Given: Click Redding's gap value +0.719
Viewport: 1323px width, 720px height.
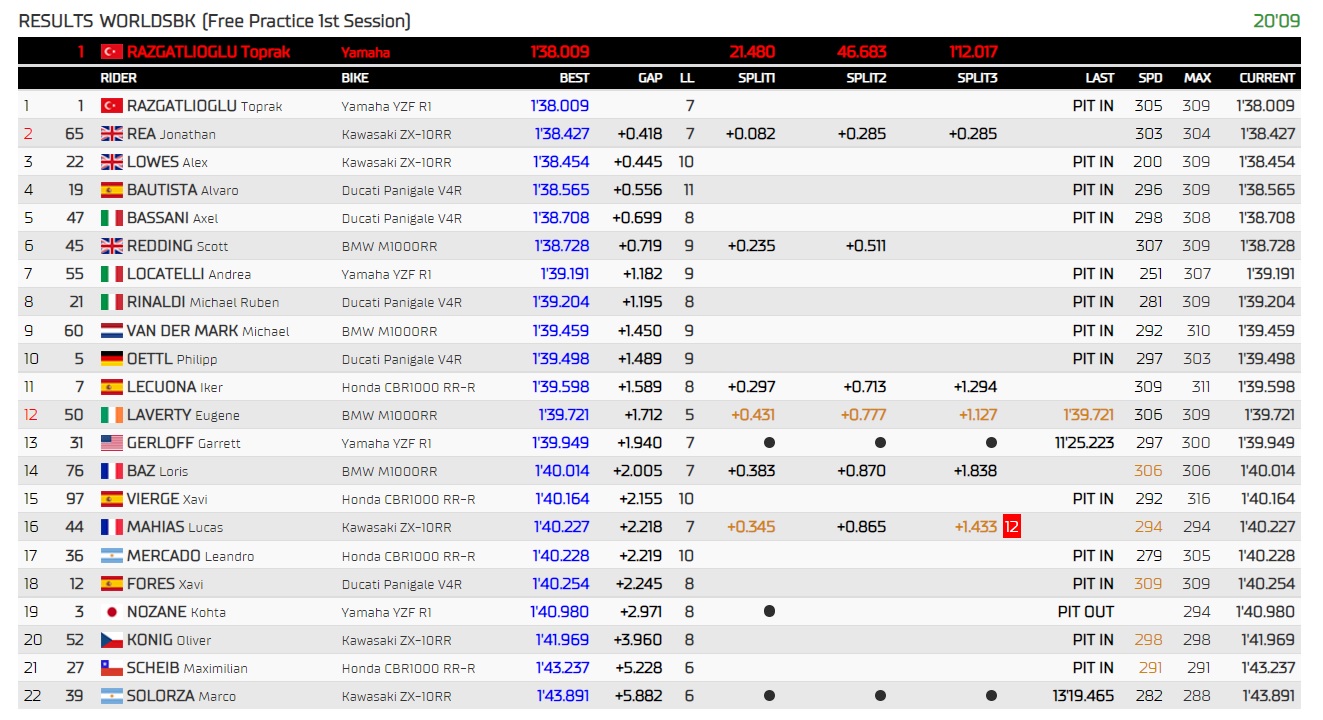Looking at the screenshot, I should 640,246.
